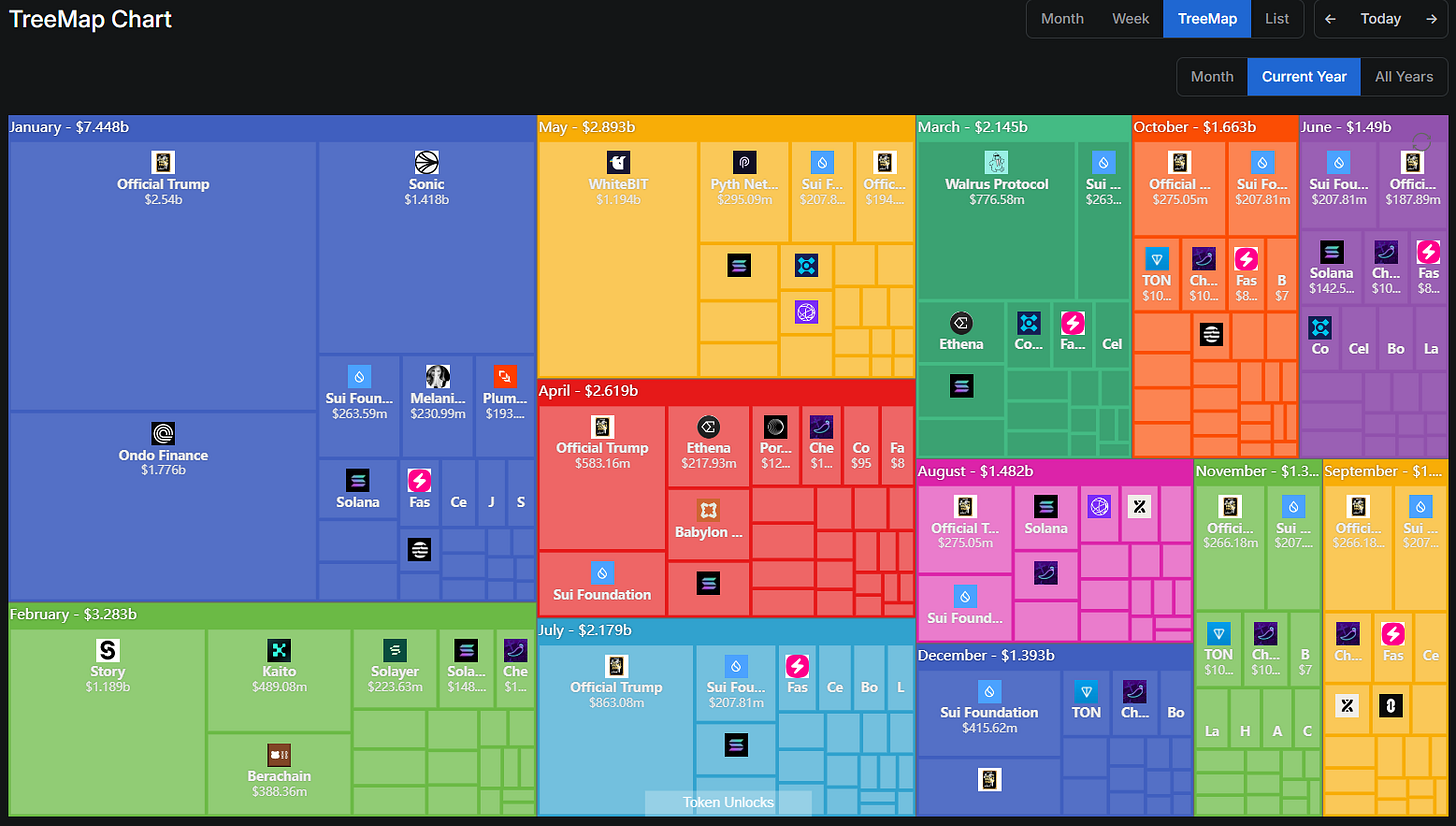Click the Story logo in February
Viewport: 1456px width, 826px height.
pyautogui.click(x=108, y=650)
